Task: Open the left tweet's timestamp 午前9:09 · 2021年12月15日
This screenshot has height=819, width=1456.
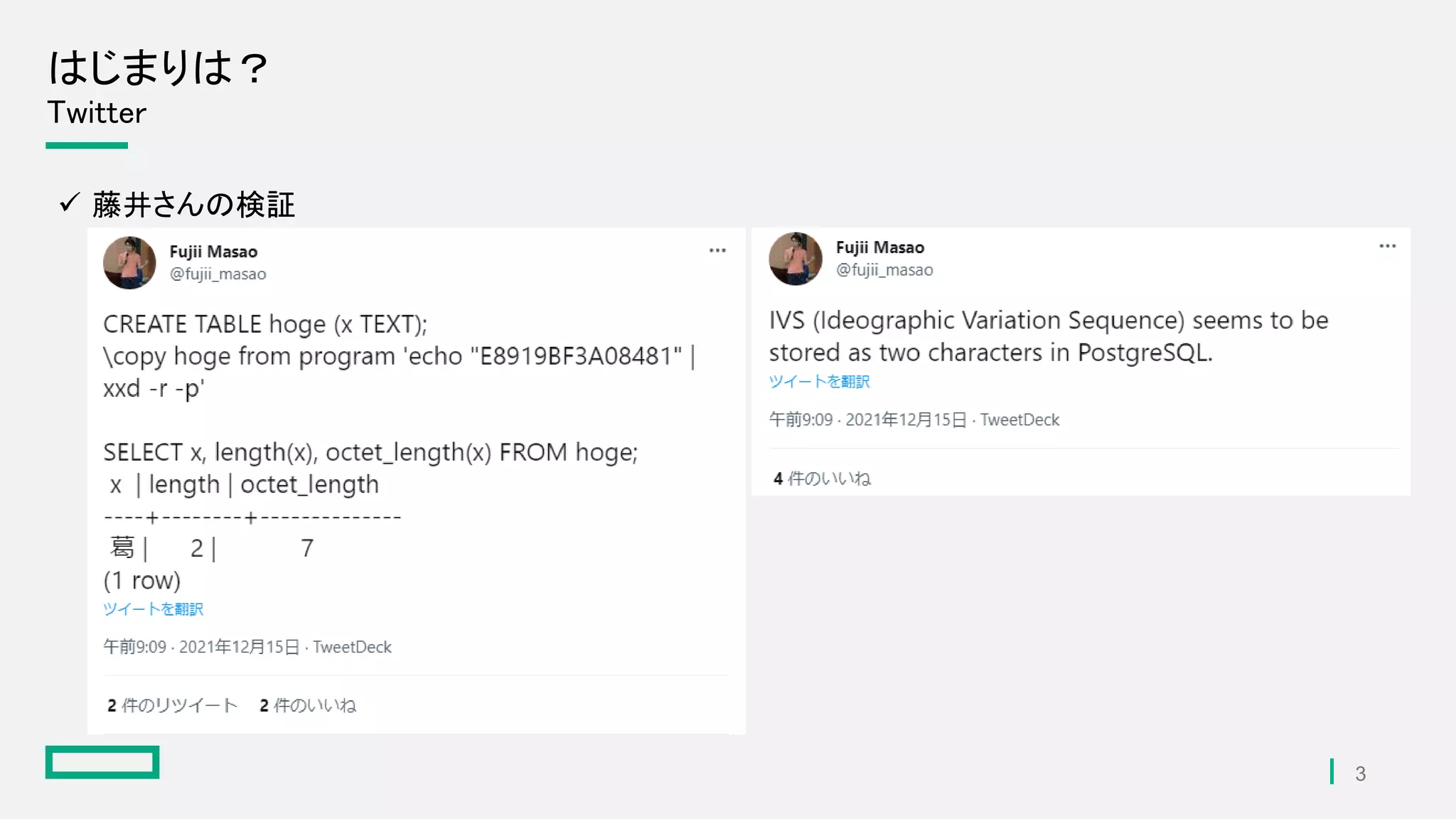Action: point(201,647)
